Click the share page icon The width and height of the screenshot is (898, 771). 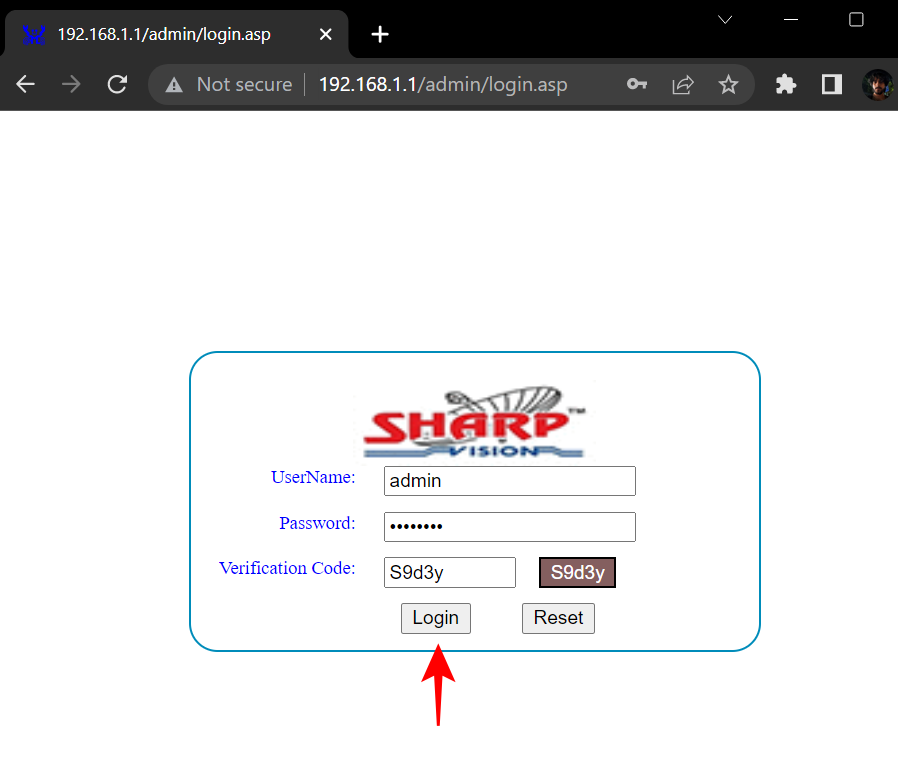point(683,85)
